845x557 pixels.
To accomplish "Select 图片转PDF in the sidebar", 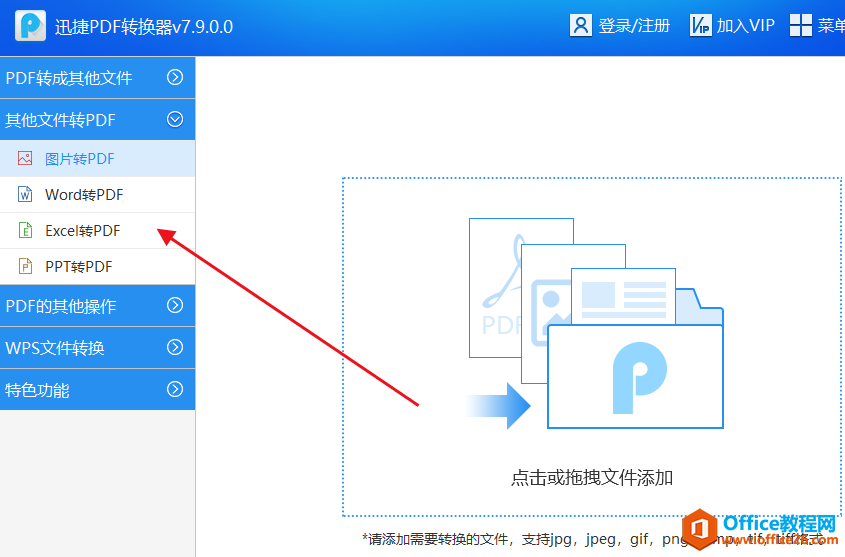I will click(98, 158).
